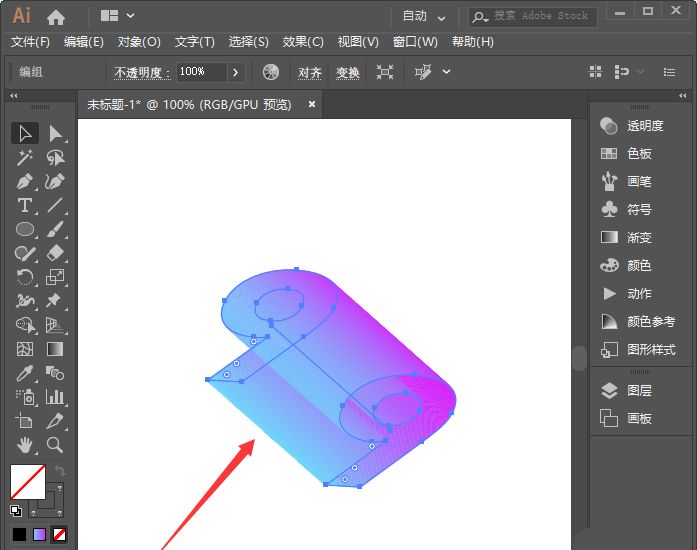Click the 对齐 align button
Image resolution: width=697 pixels, height=550 pixels.
tap(309, 72)
